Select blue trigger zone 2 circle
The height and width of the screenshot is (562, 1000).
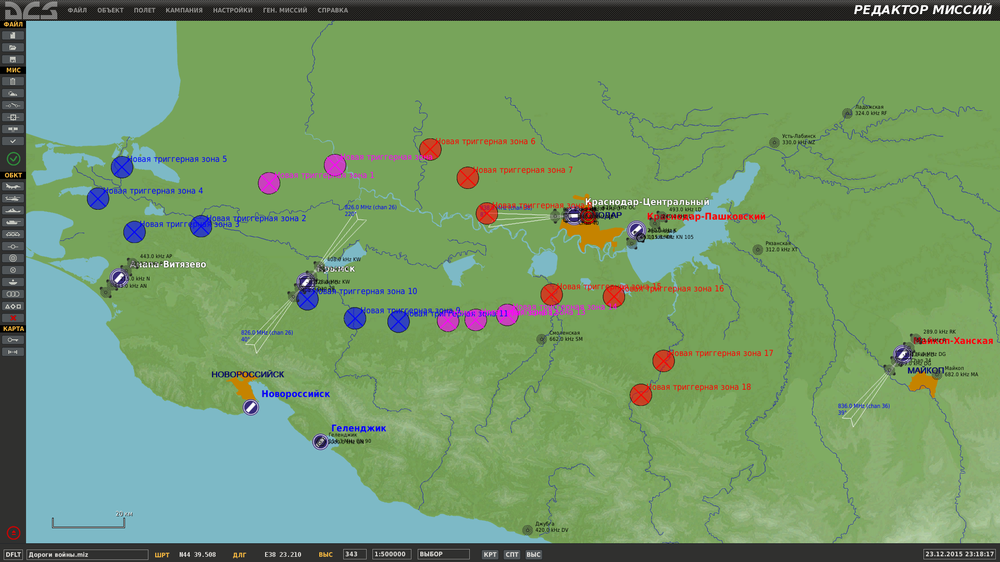tap(201, 226)
